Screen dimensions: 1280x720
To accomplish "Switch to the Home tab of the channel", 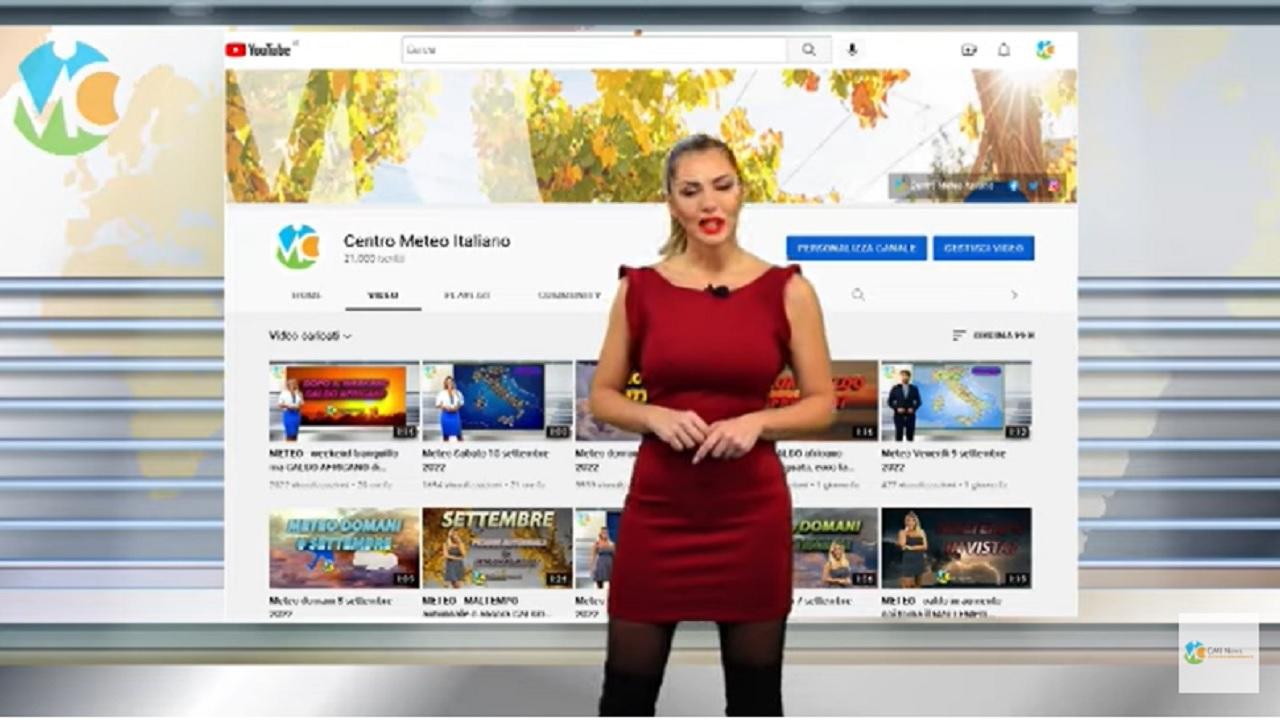I will [x=306, y=295].
